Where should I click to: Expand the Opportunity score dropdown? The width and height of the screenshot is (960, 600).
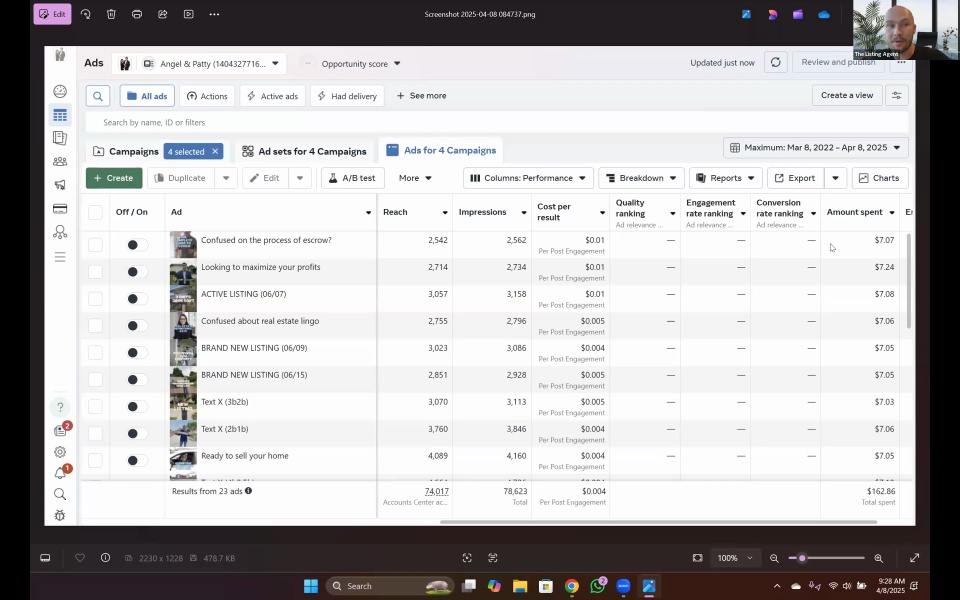click(361, 64)
